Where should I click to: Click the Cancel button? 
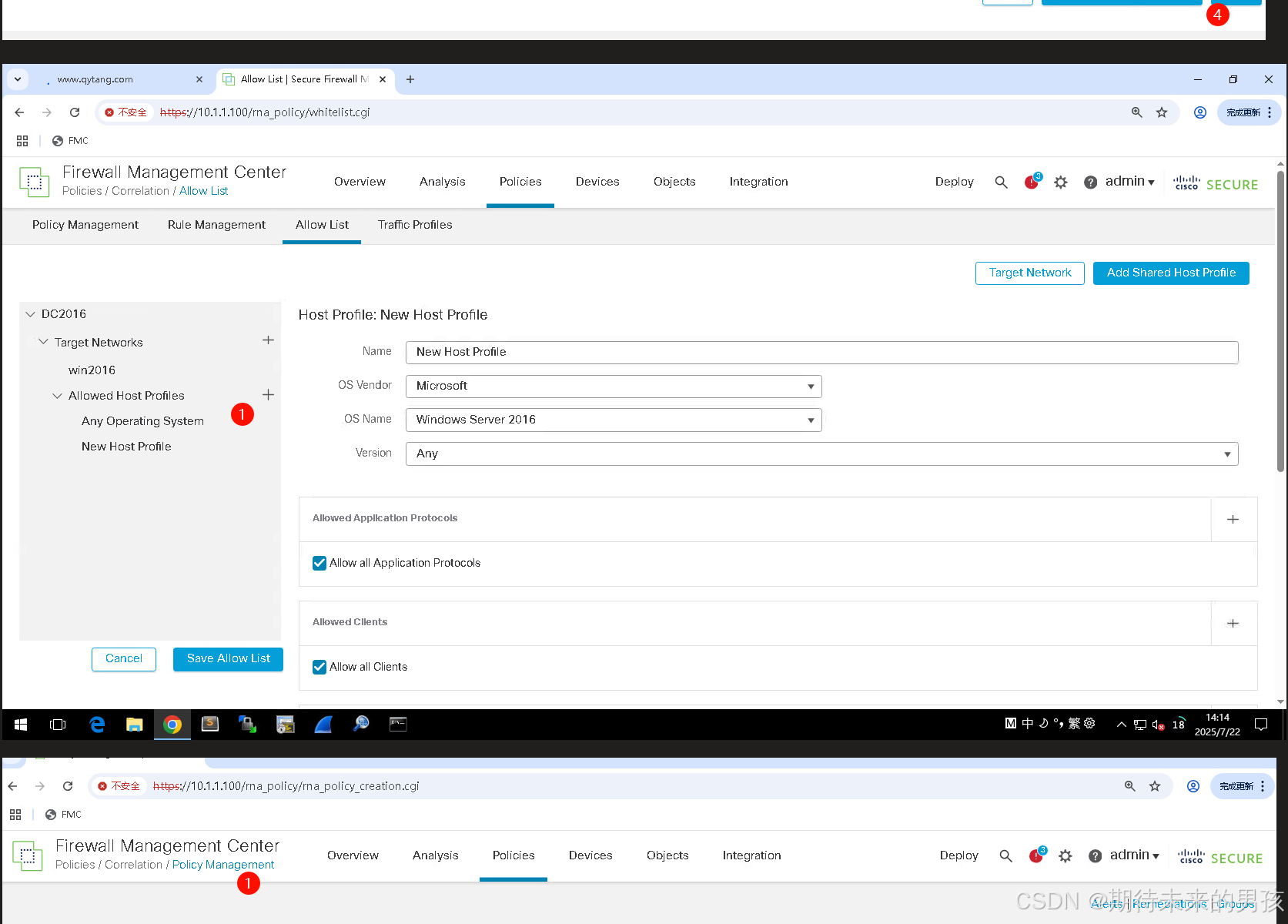(x=124, y=659)
